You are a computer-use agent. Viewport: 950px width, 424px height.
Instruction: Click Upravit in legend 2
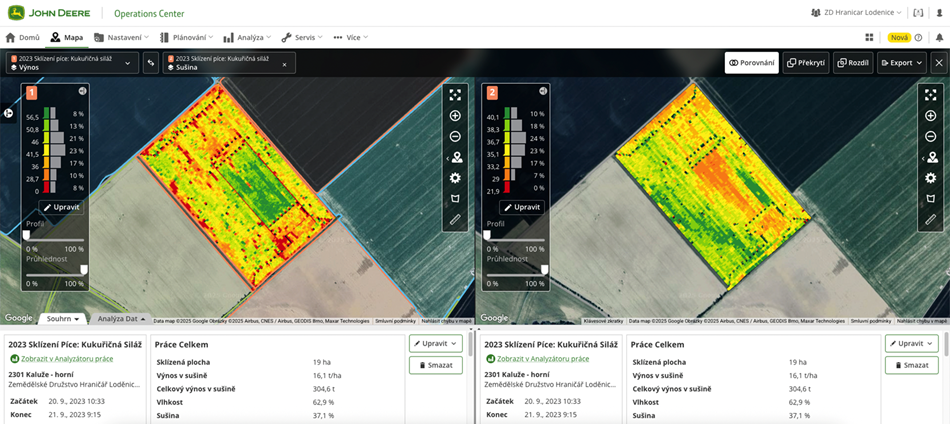pyautogui.click(x=522, y=207)
